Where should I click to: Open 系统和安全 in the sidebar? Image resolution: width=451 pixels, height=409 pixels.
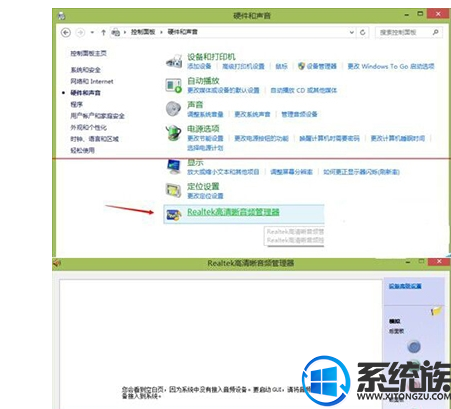[85, 70]
